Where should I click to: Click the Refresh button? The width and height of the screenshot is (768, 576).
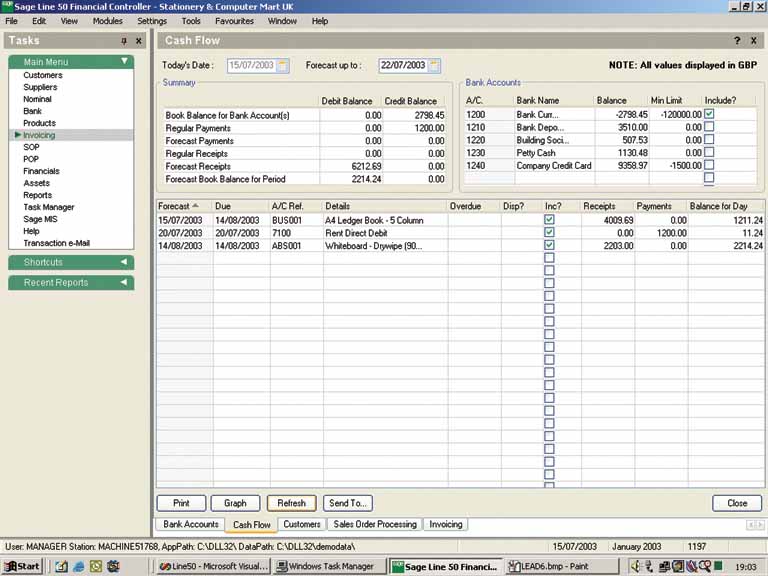[291, 503]
